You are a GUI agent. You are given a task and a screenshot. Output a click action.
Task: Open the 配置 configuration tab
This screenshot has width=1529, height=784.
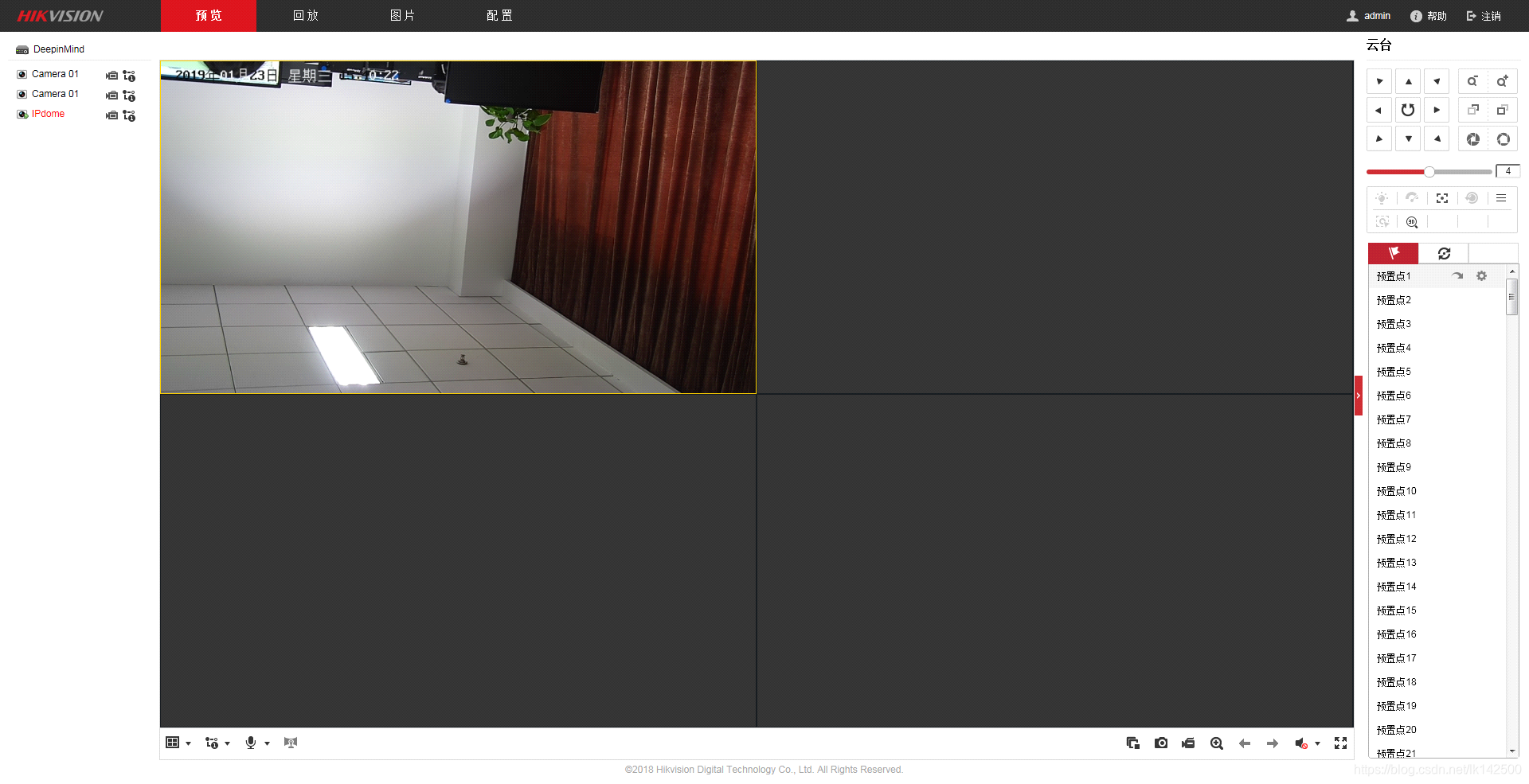coord(499,16)
